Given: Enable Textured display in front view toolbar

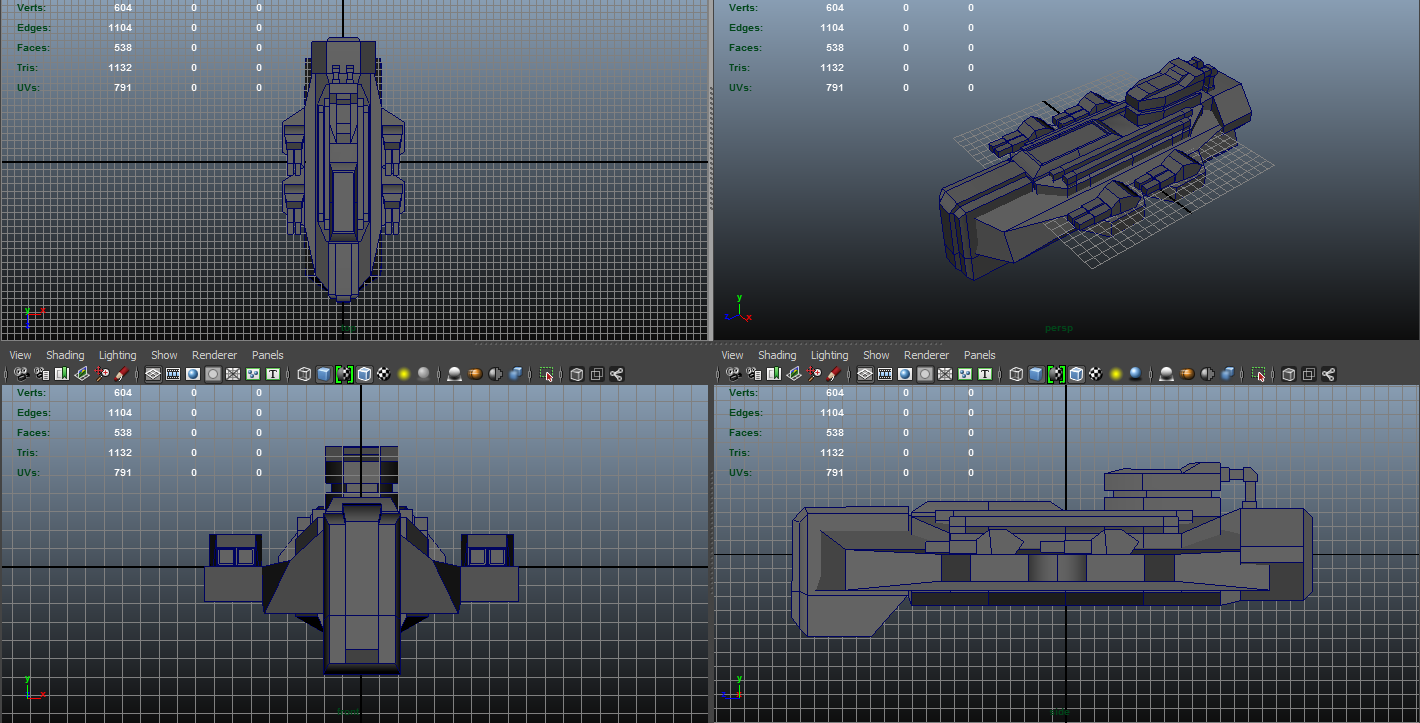Looking at the screenshot, I should coord(384,374).
